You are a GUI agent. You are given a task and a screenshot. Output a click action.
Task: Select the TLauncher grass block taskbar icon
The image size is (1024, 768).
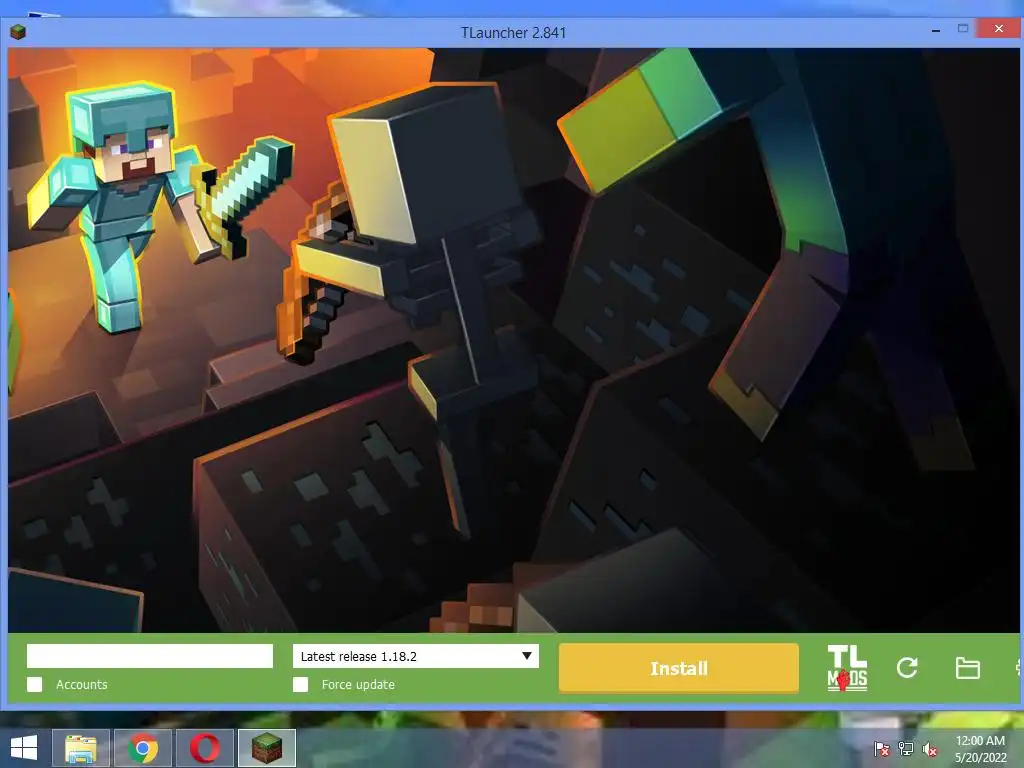point(267,748)
